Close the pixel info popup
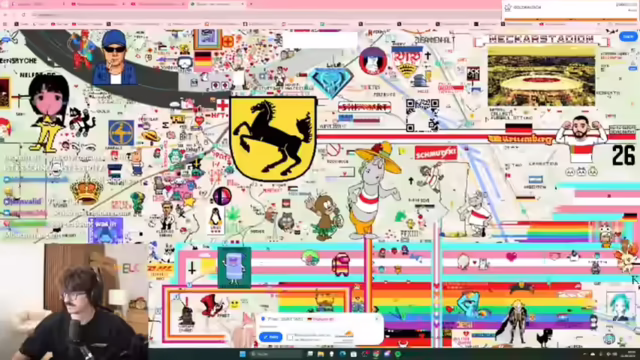 click(x=377, y=319)
